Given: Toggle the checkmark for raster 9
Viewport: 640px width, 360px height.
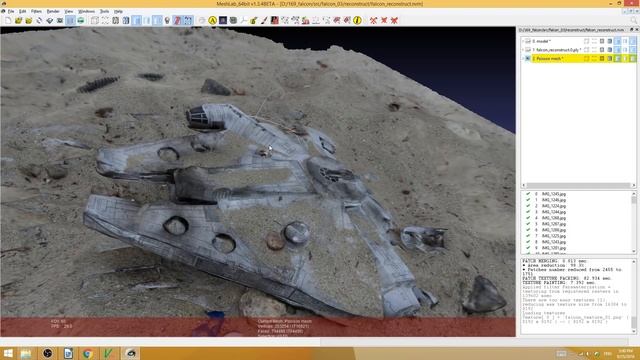Looking at the screenshot, I should pos(528,248).
